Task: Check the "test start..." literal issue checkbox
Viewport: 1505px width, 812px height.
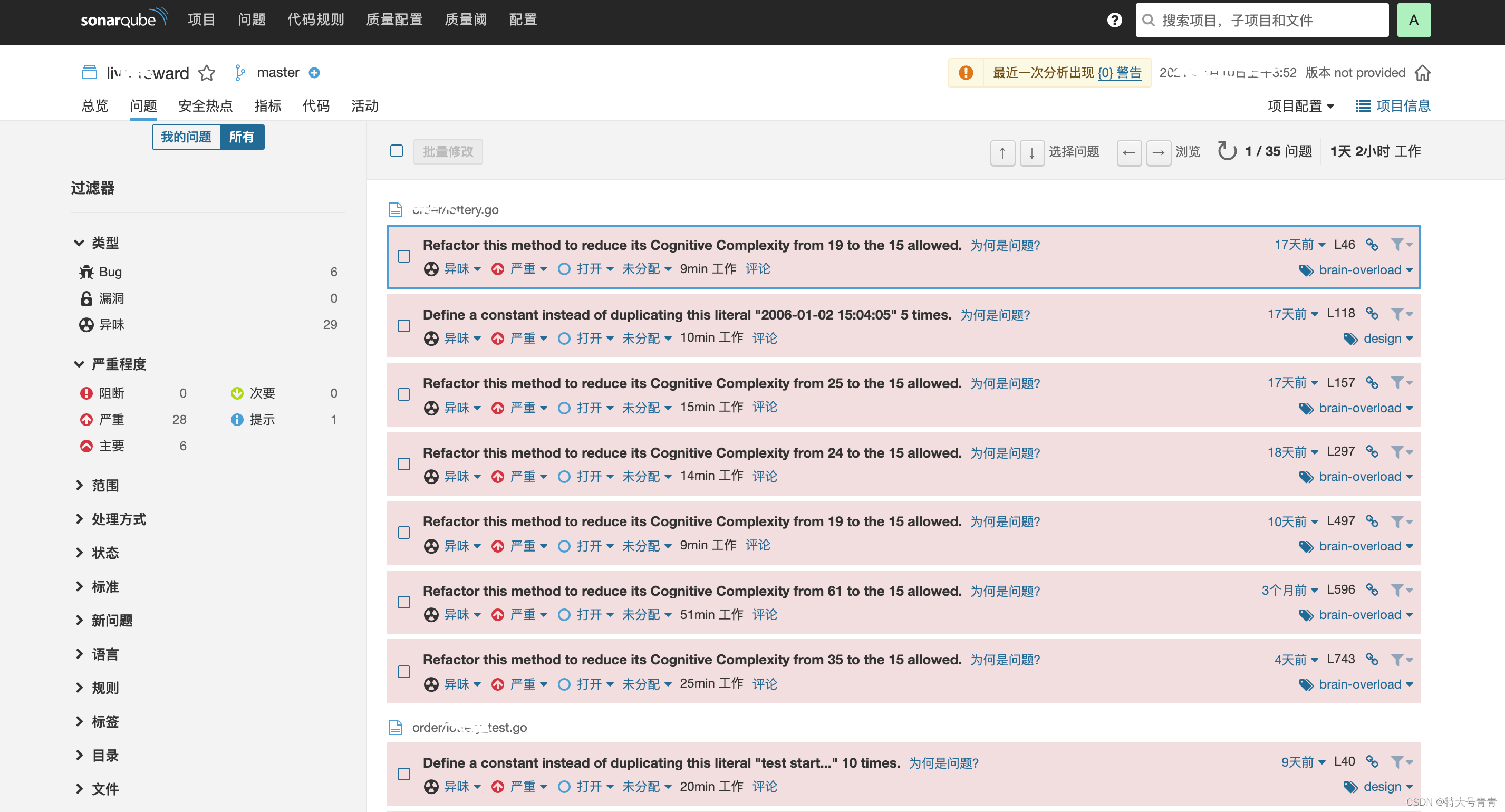Action: tap(404, 774)
